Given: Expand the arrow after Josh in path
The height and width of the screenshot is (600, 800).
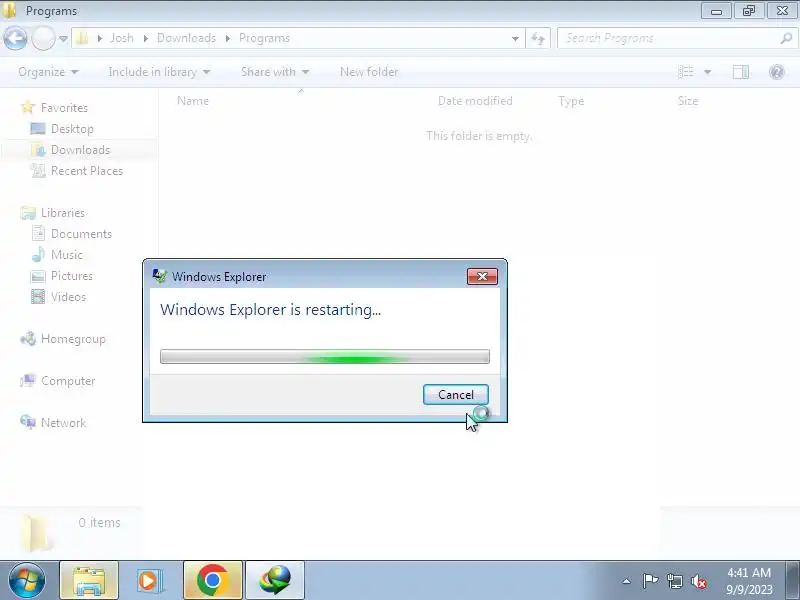Looking at the screenshot, I should 145,38.
